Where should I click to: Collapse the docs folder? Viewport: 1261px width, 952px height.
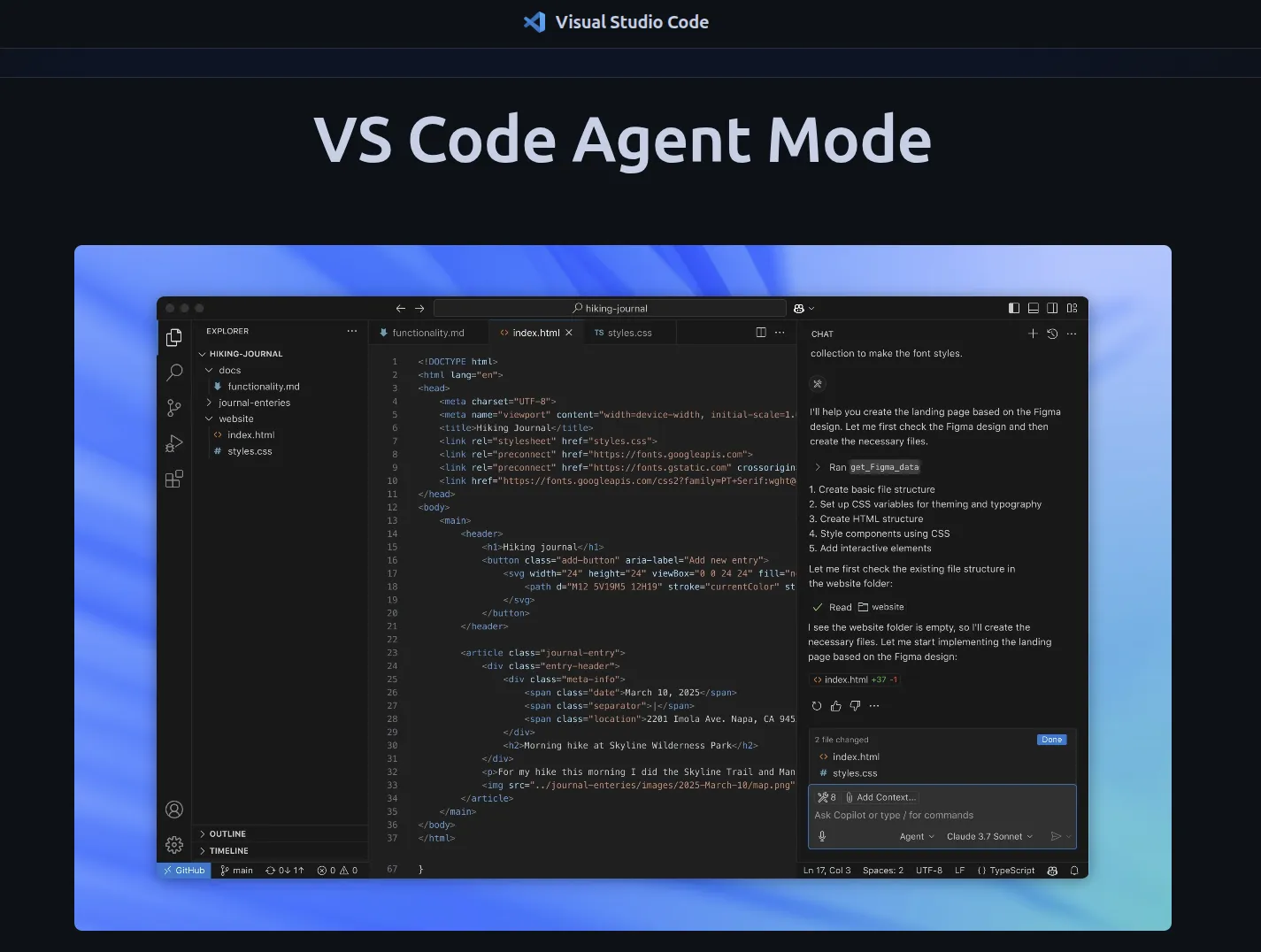[224, 371]
